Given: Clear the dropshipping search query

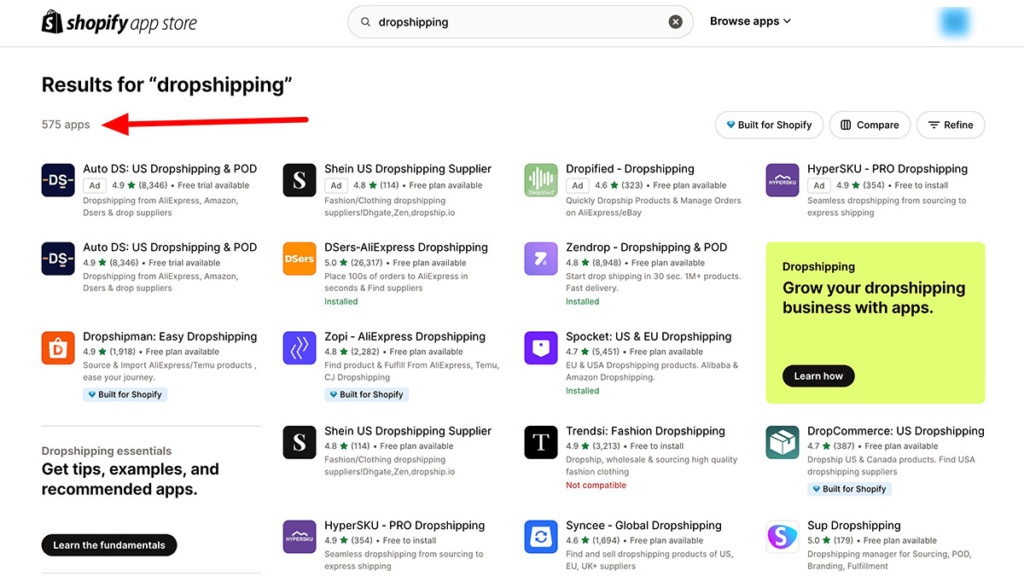Looking at the screenshot, I should pos(675,21).
